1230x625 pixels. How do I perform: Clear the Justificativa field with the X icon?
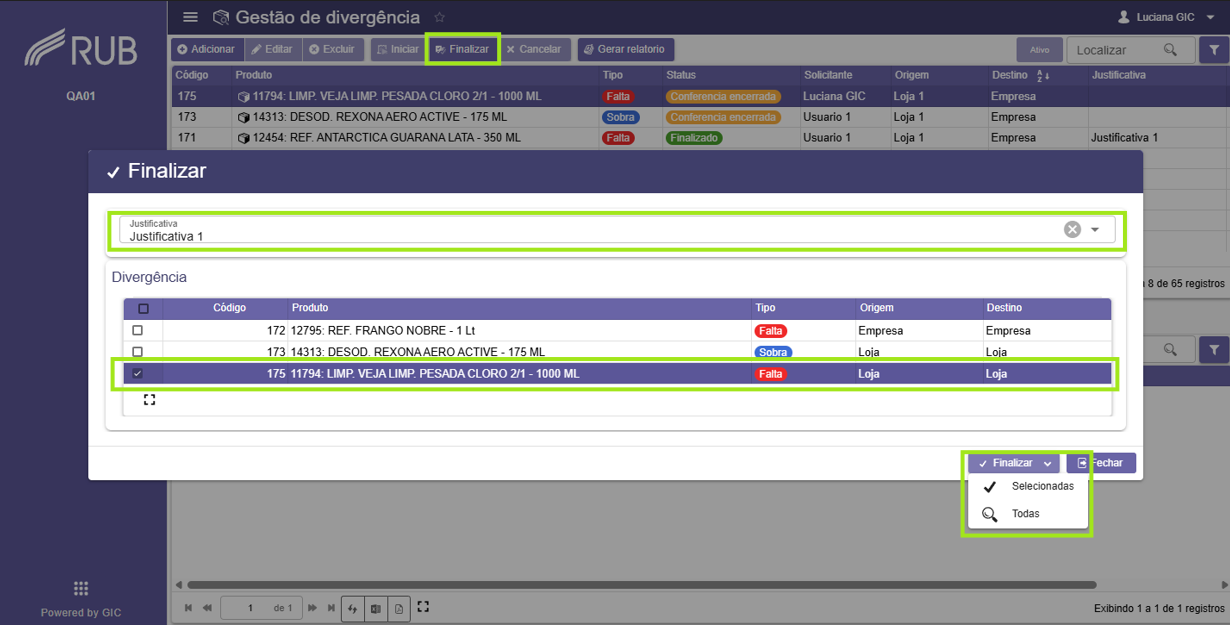click(x=1072, y=229)
